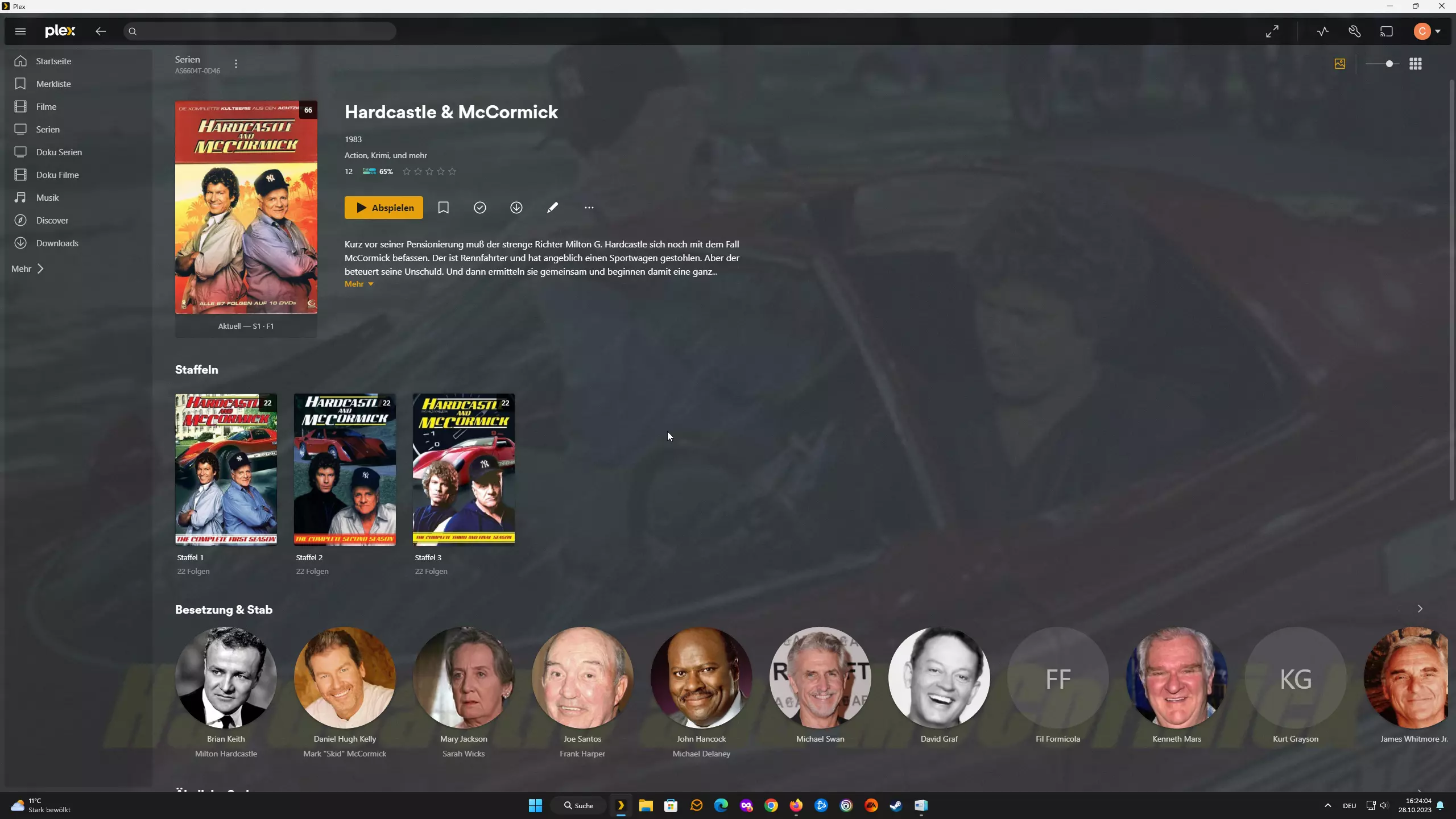The height and width of the screenshot is (819, 1456).
Task: Click the Mary Jackson name link
Action: tap(464, 739)
